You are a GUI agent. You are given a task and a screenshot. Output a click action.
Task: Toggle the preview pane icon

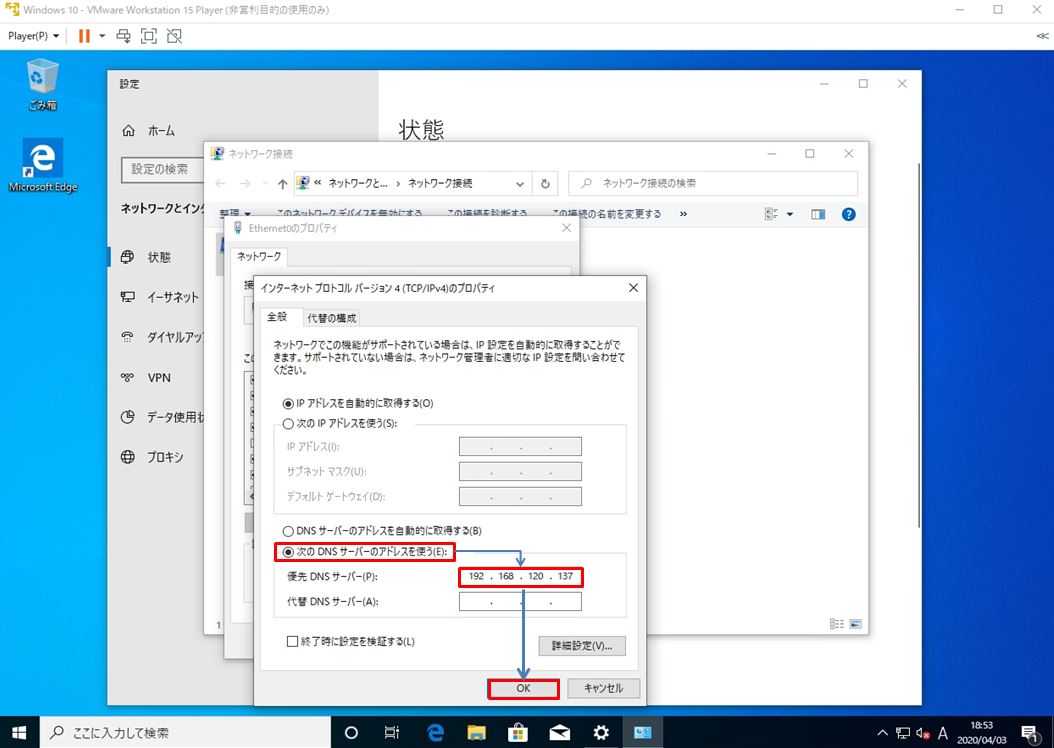(818, 214)
